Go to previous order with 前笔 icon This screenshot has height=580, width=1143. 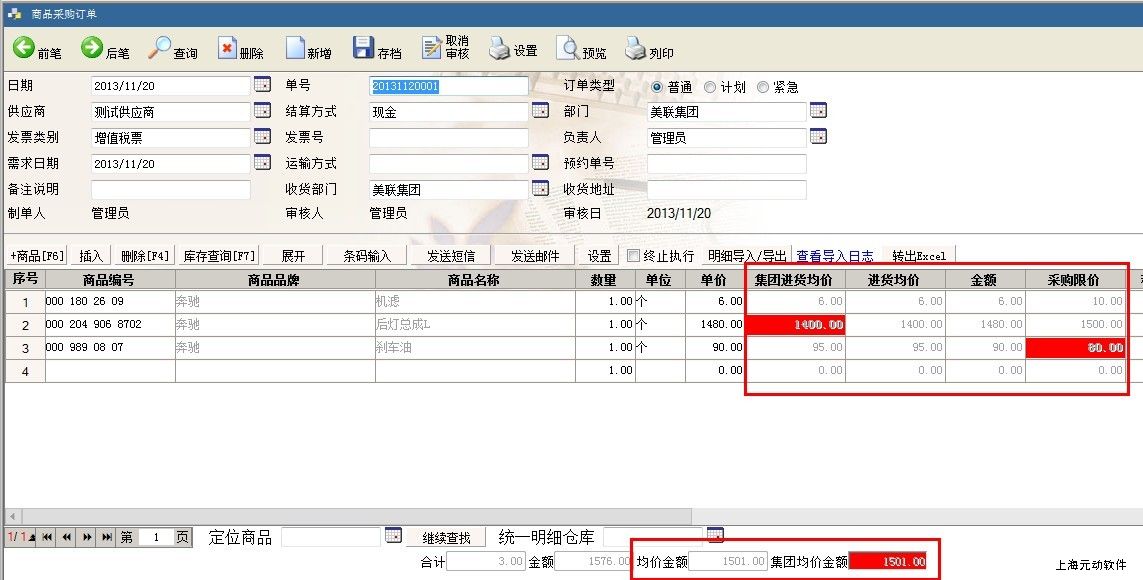[x=24, y=48]
